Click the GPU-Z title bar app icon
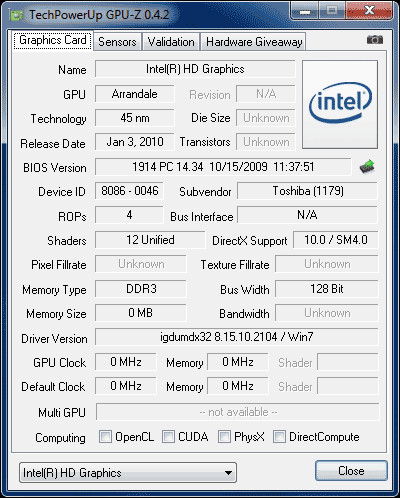The image size is (400, 498). point(17,15)
